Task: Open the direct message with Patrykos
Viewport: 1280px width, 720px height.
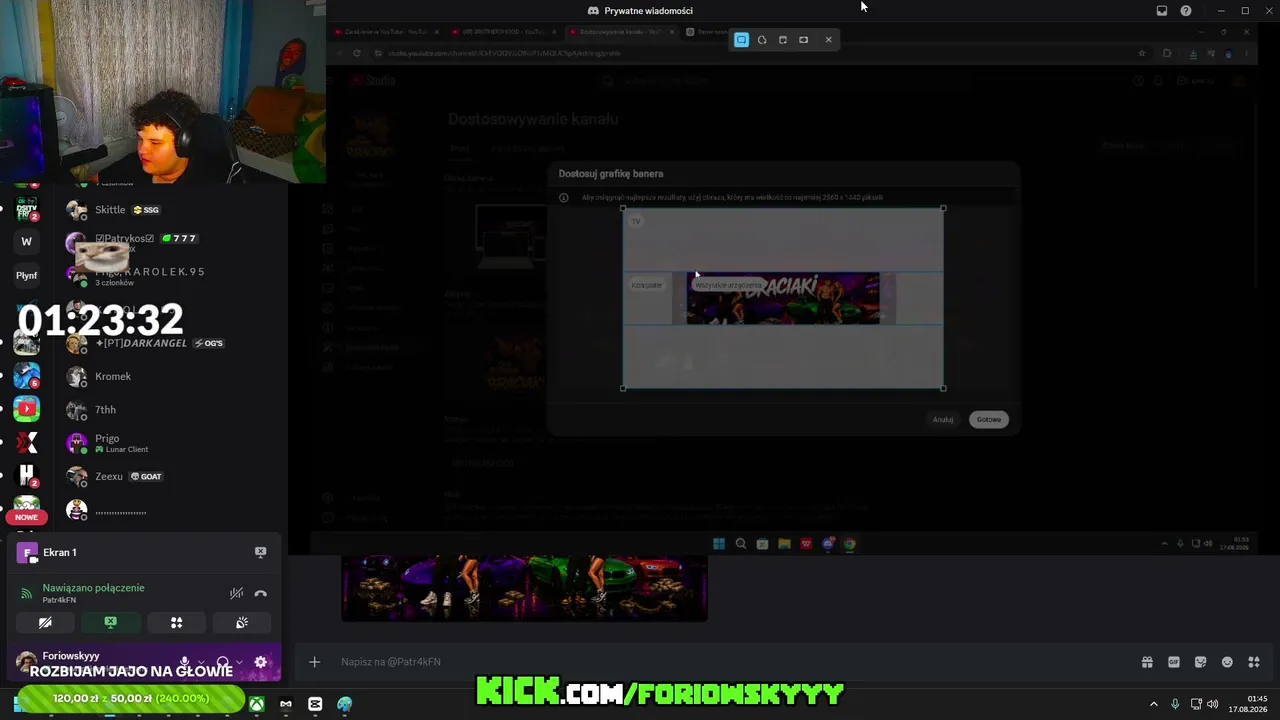Action: click(170, 242)
